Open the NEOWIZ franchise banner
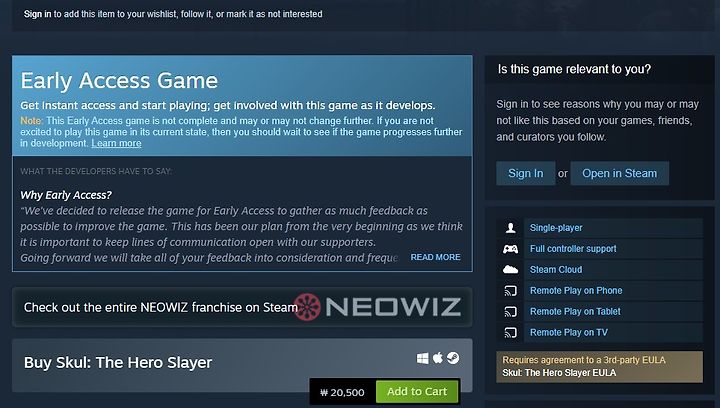 click(242, 307)
